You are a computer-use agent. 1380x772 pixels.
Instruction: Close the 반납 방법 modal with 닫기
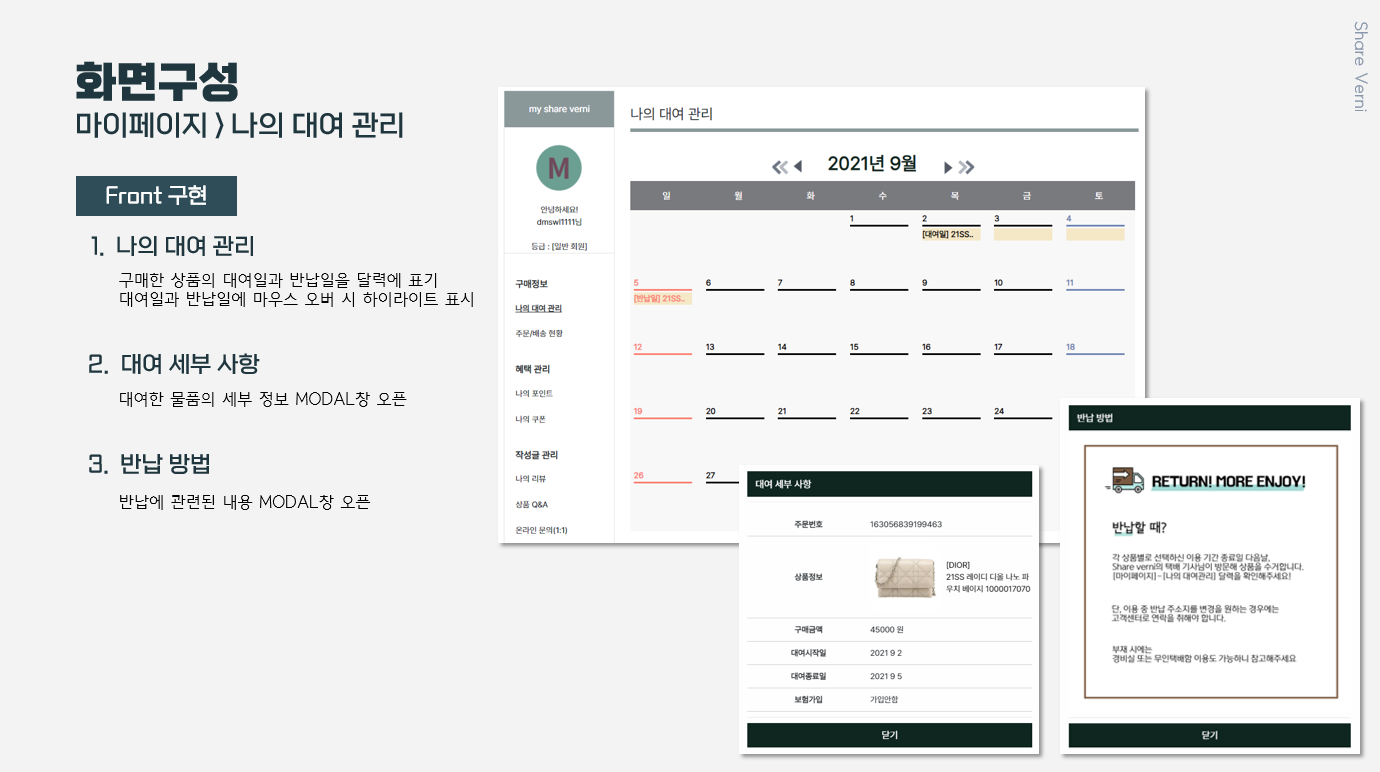pyautogui.click(x=1209, y=735)
